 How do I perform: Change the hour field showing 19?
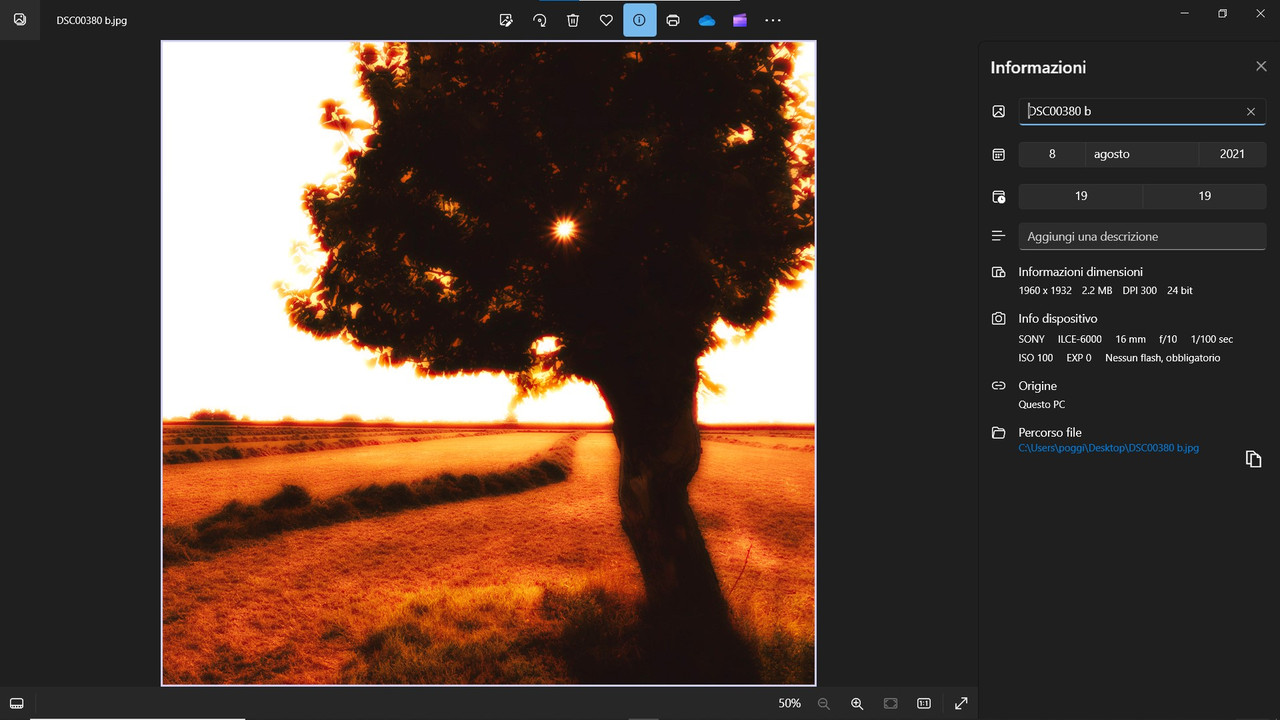click(x=1081, y=196)
